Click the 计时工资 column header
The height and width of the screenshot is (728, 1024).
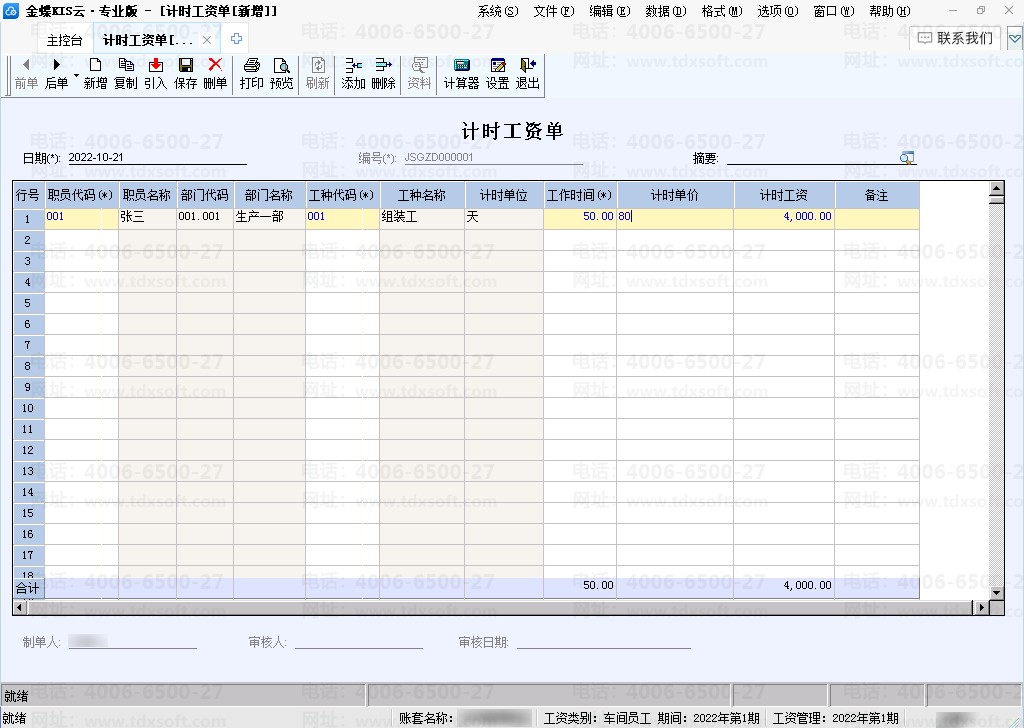point(784,195)
